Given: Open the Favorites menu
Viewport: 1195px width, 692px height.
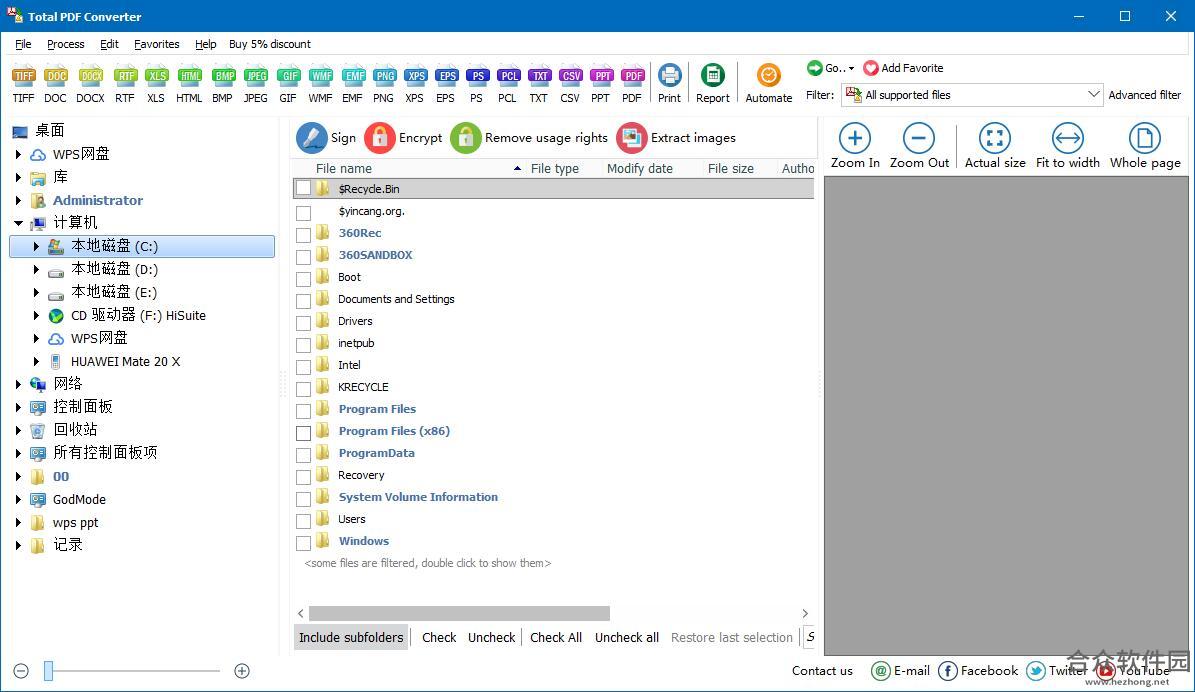Looking at the screenshot, I should coord(157,44).
